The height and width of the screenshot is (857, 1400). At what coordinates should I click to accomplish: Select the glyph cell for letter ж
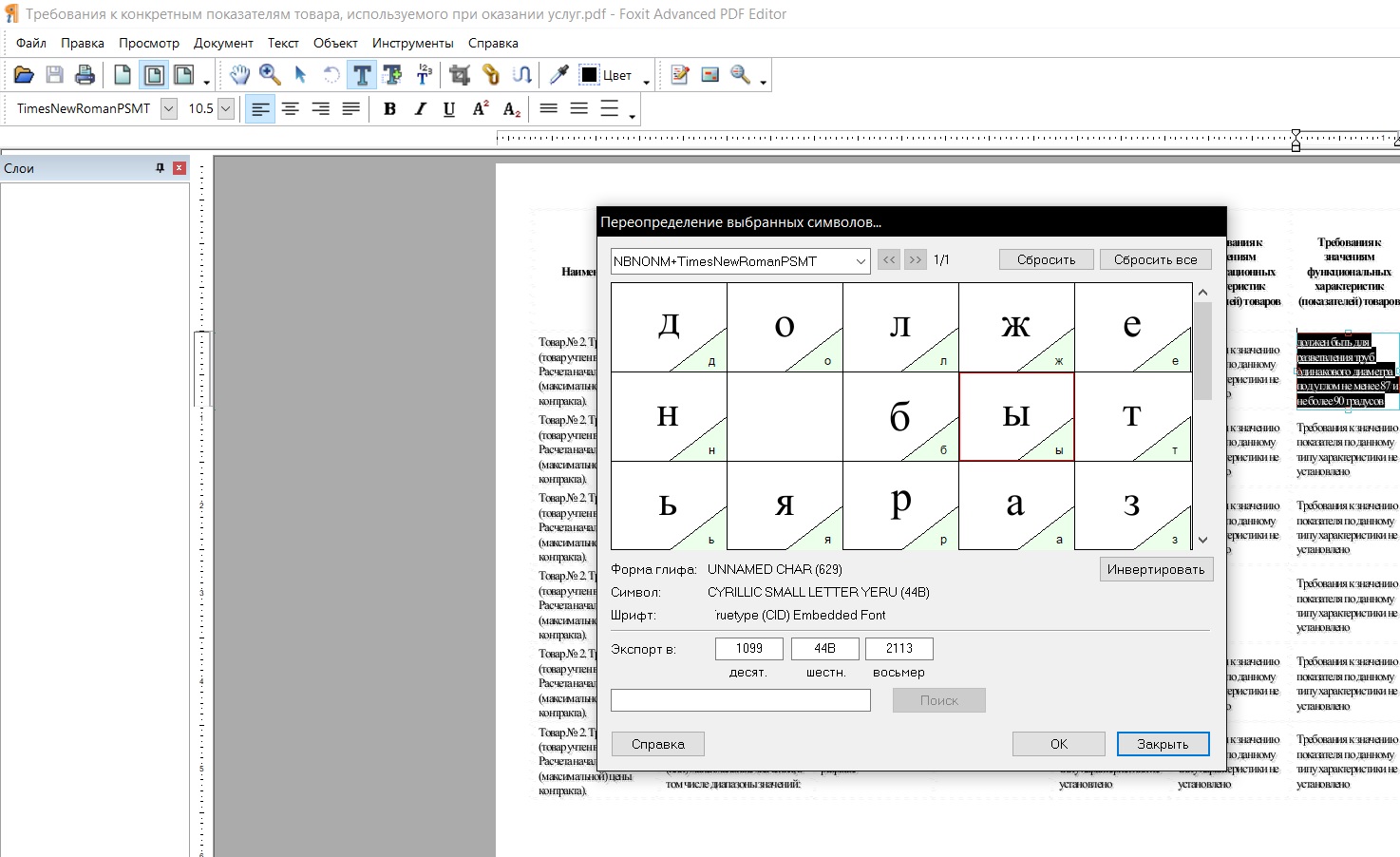[1015, 327]
